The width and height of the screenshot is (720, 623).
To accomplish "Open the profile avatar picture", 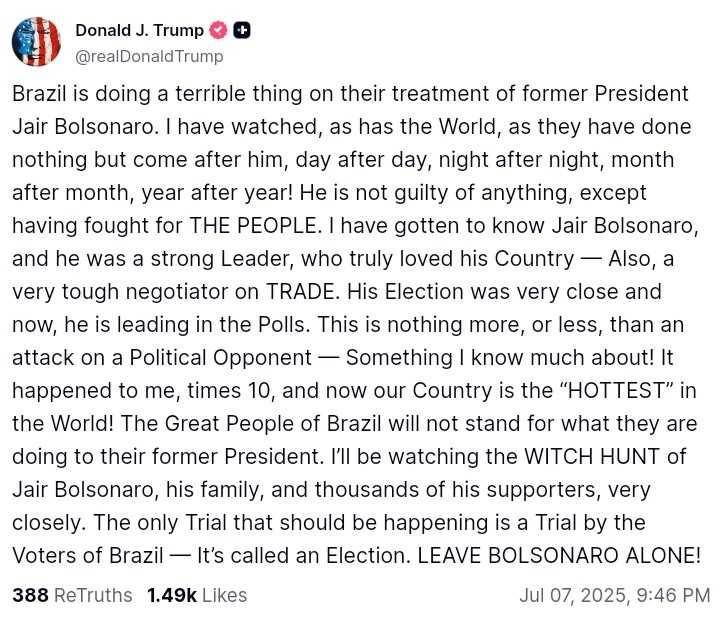I will pyautogui.click(x=36, y=42).
